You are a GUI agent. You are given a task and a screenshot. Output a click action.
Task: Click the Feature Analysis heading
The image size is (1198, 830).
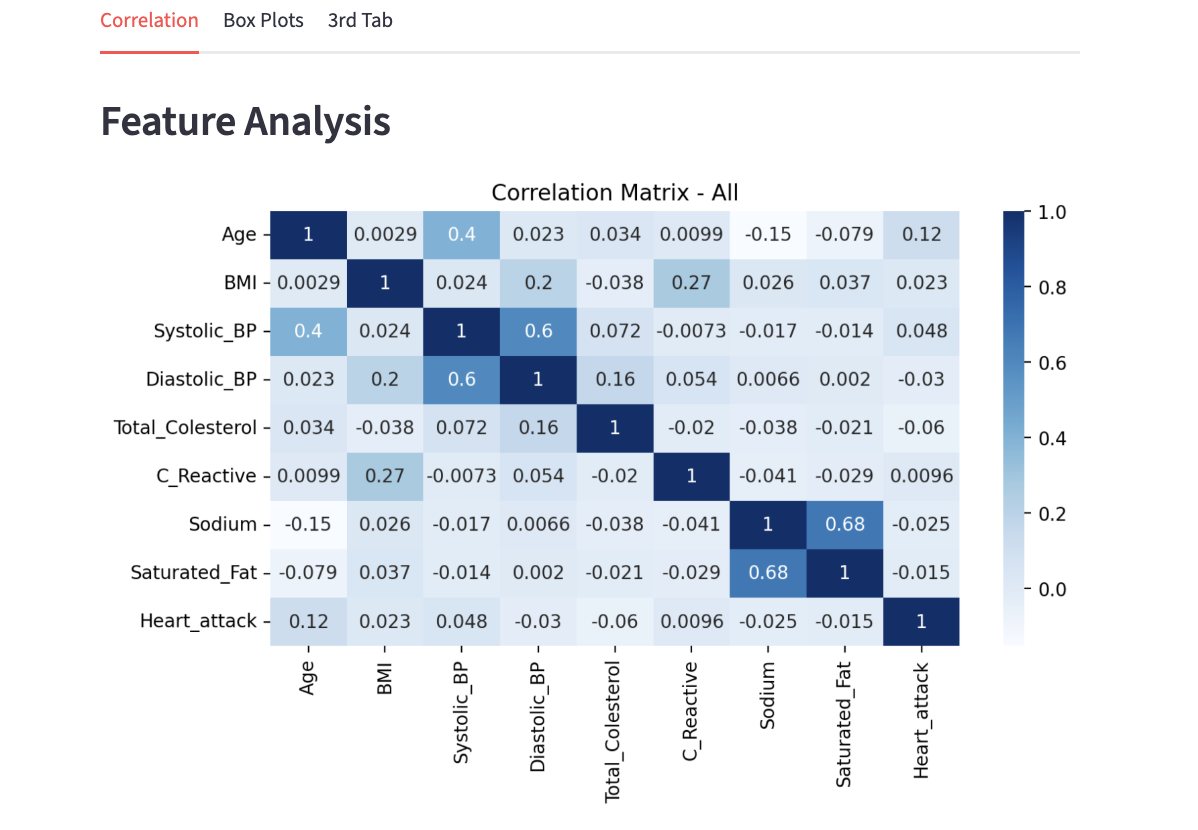click(245, 121)
